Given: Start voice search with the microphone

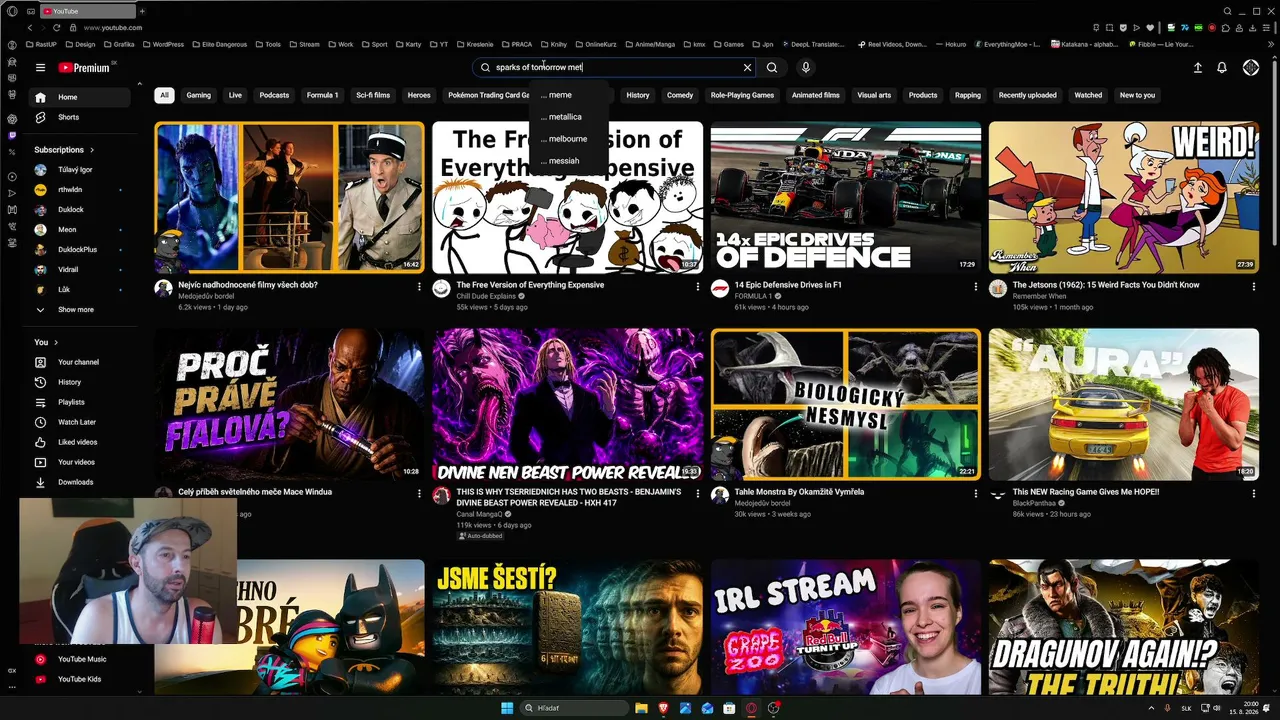Looking at the screenshot, I should [x=805, y=68].
